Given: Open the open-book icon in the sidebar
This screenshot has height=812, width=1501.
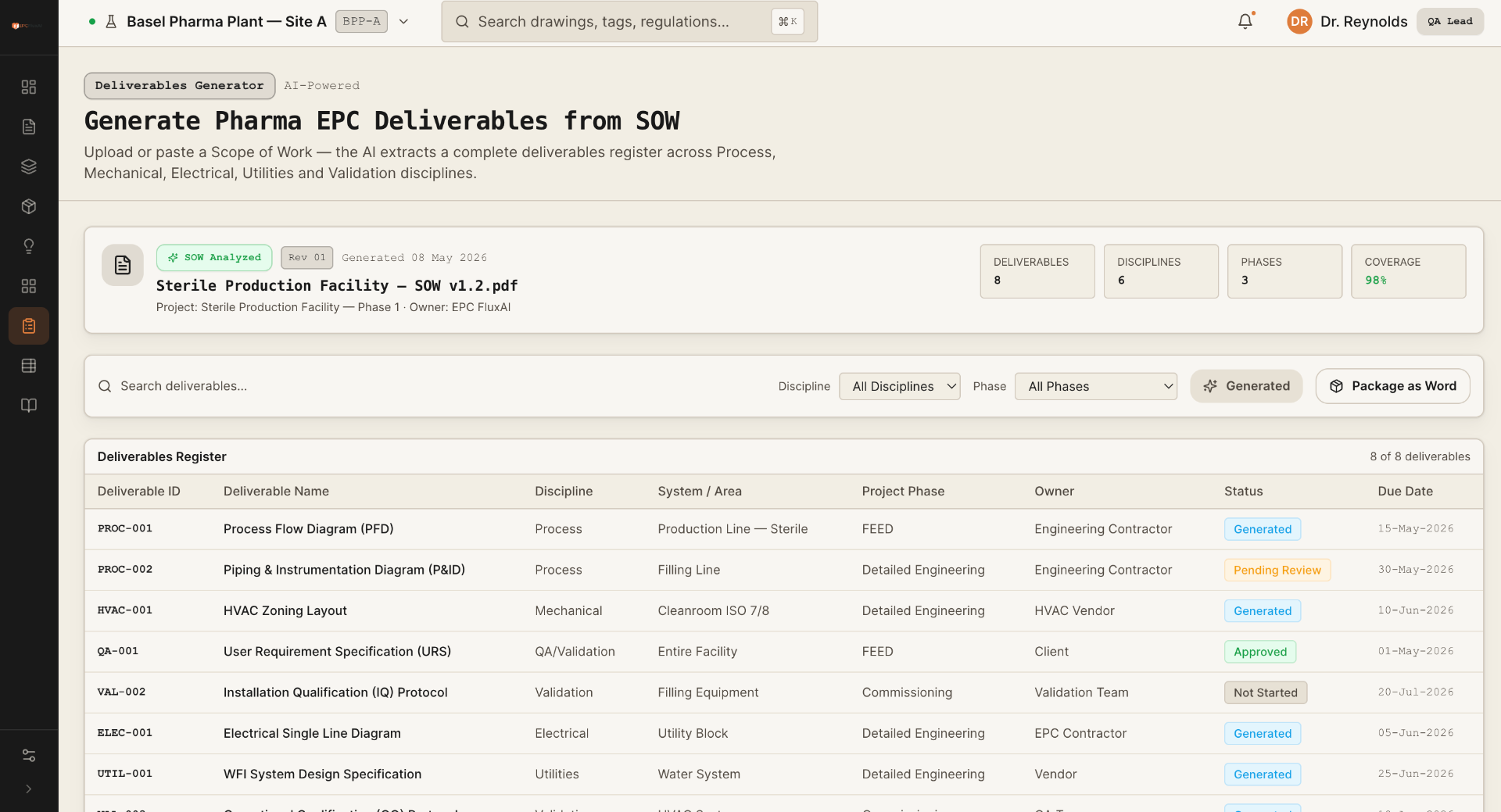Looking at the screenshot, I should (29, 406).
